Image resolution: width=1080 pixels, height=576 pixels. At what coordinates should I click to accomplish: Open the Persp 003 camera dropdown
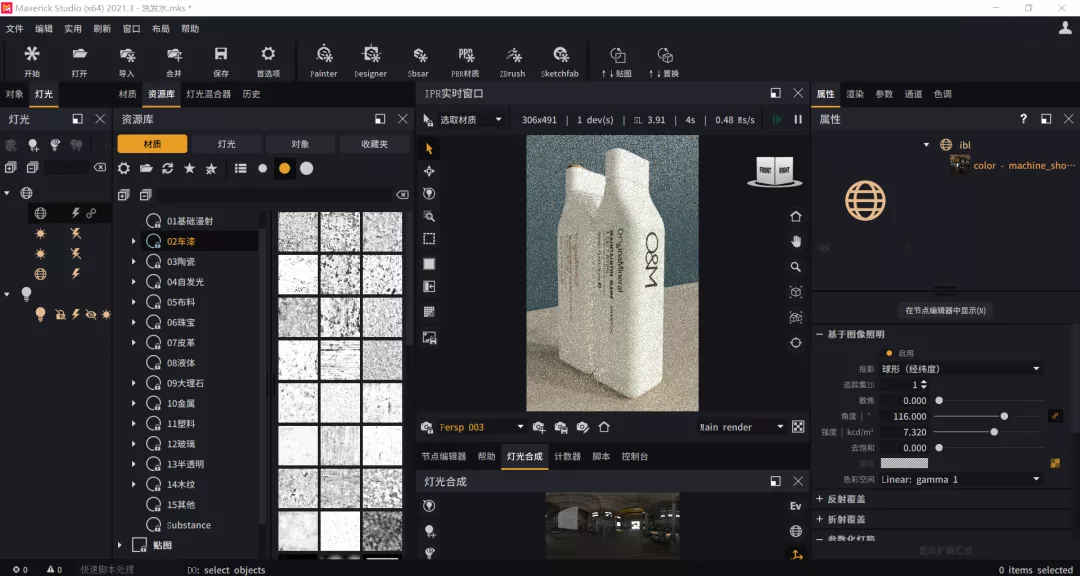tap(481, 427)
